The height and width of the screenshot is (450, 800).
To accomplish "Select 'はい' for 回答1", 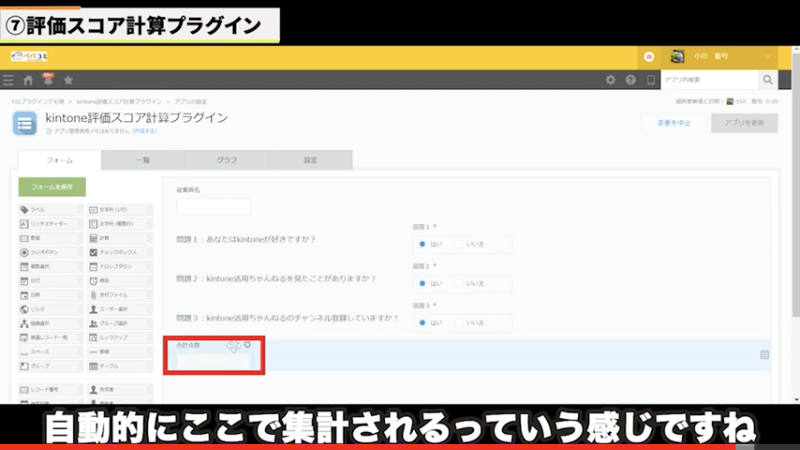I will [x=422, y=243].
